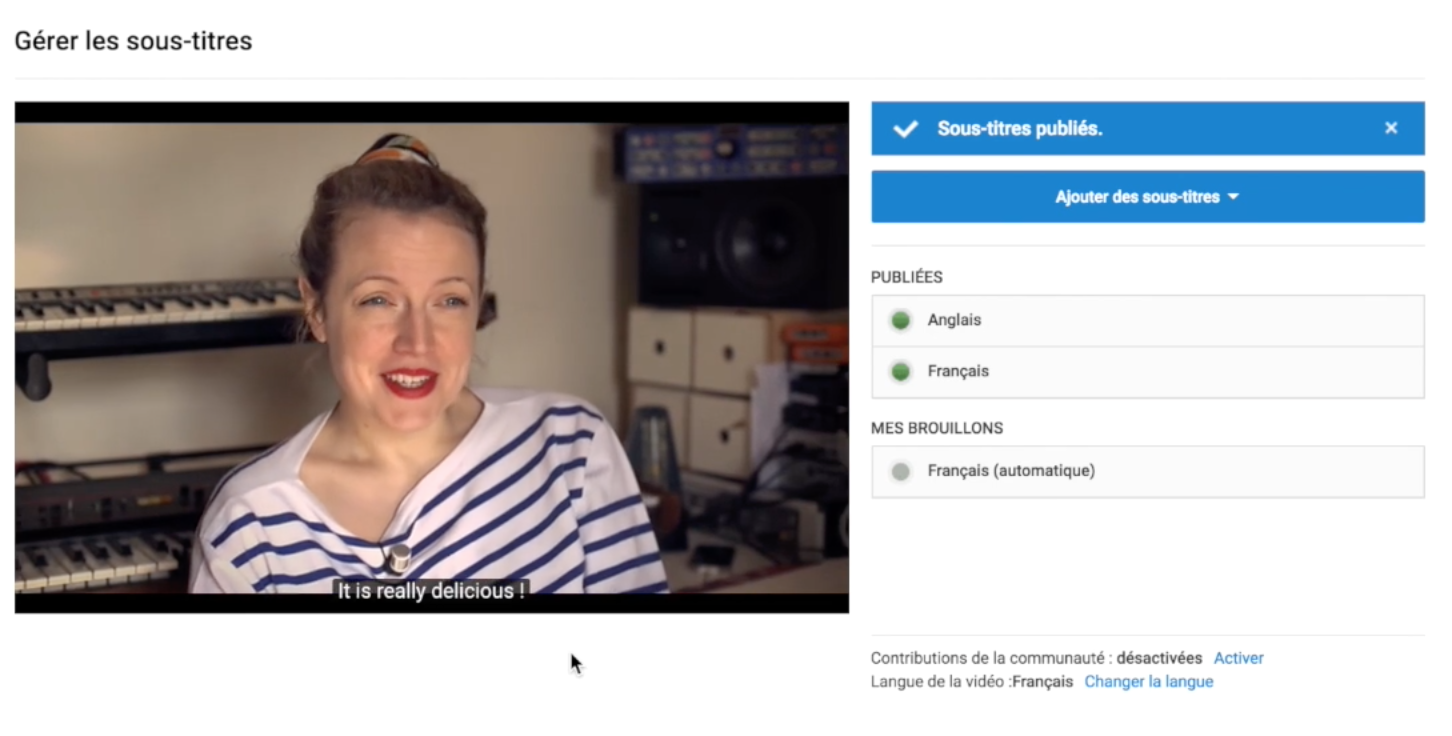Click the video language value "Français"
The image size is (1452, 736).
click(1042, 682)
